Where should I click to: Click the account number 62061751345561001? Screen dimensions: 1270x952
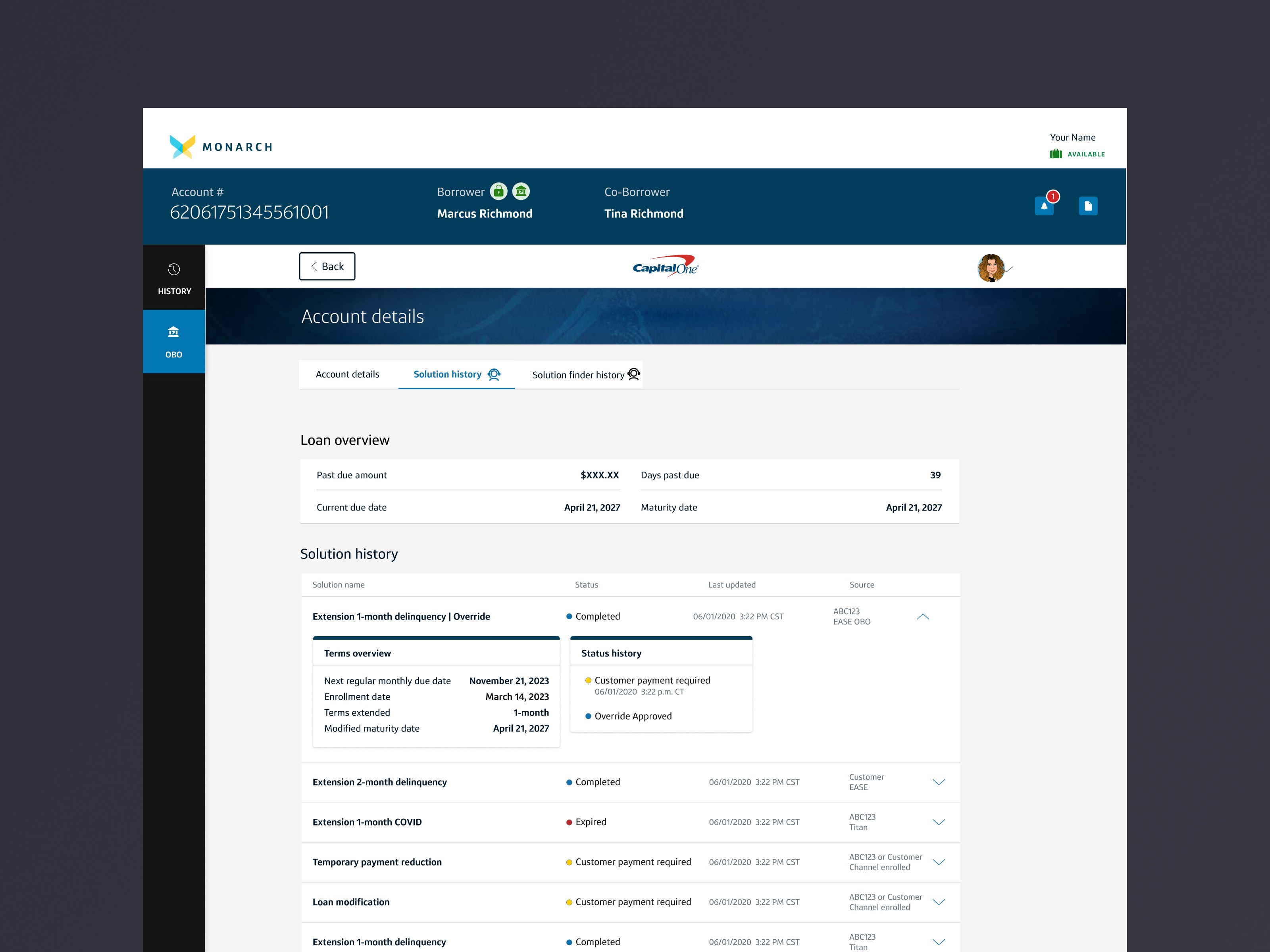tap(249, 212)
